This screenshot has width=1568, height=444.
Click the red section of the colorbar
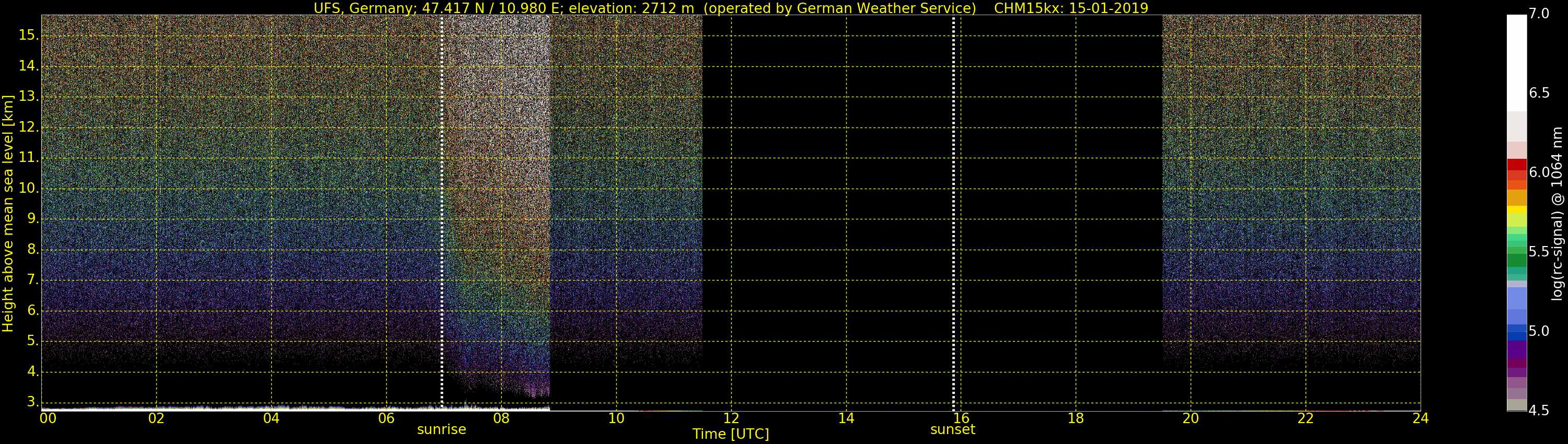pos(1516,165)
